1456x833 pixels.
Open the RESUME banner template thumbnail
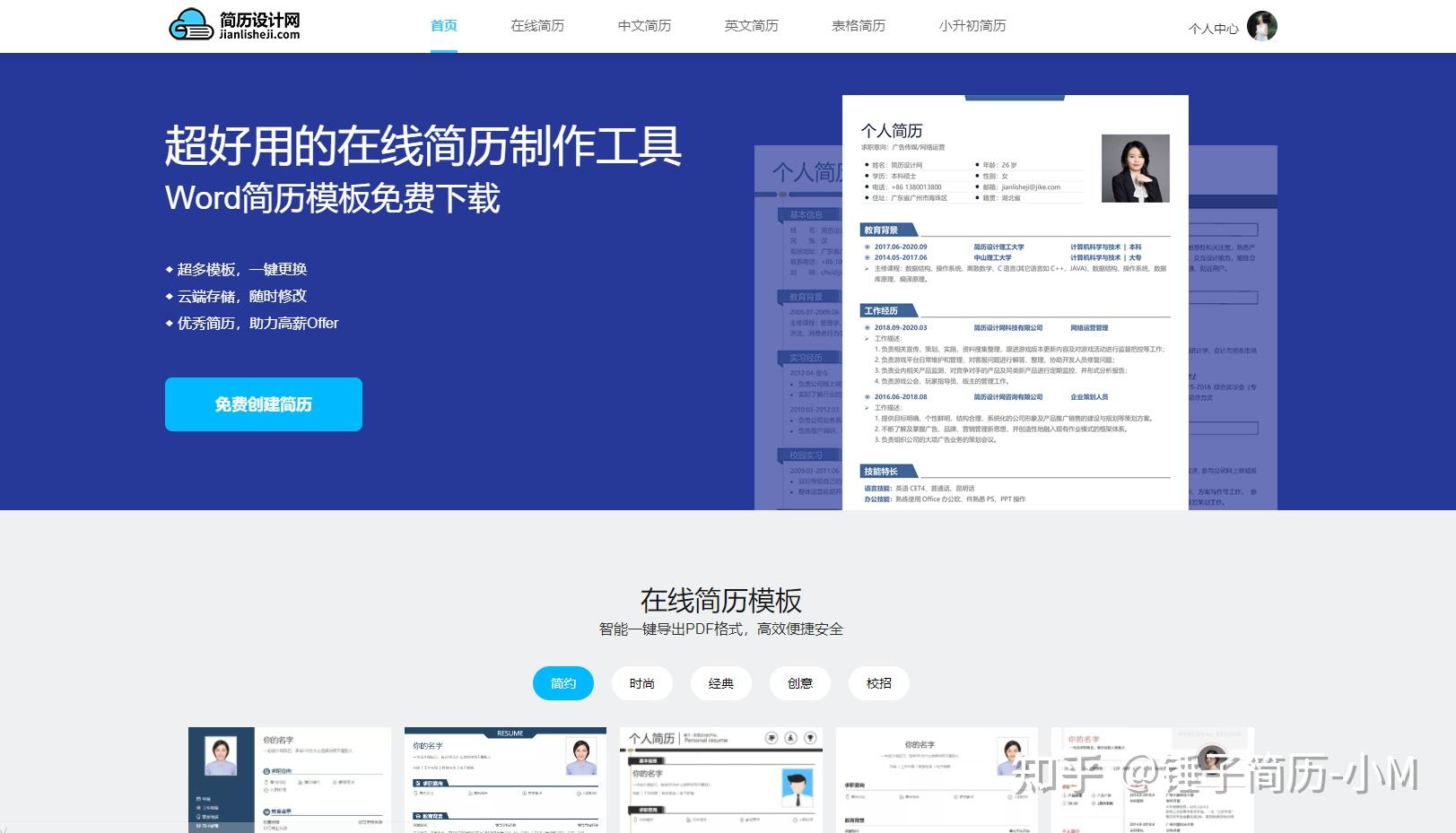[x=505, y=780]
